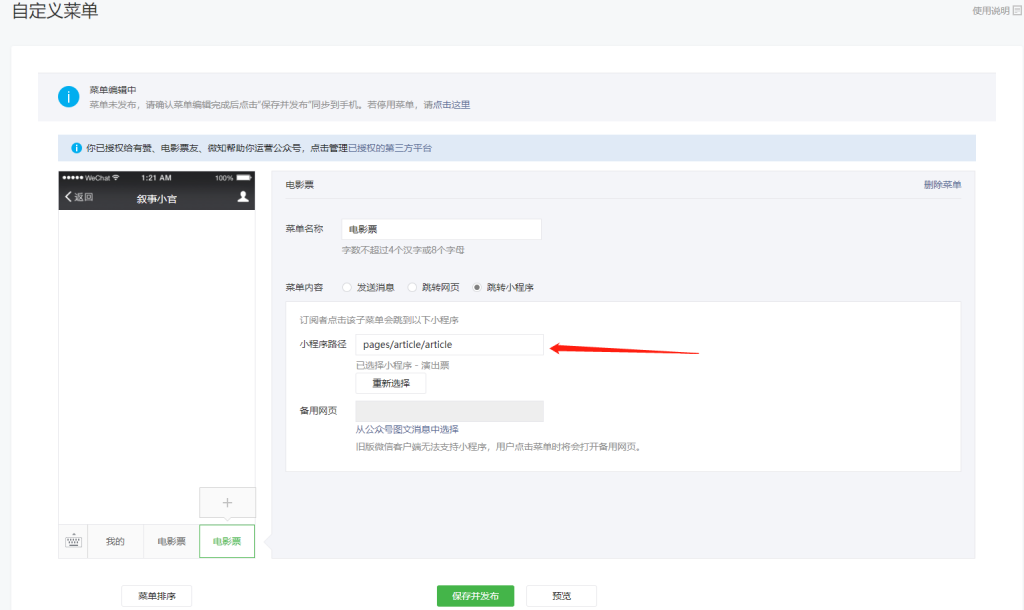1024x610 pixels.
Task: Switch to the 我的 menu tab
Action: [x=115, y=540]
